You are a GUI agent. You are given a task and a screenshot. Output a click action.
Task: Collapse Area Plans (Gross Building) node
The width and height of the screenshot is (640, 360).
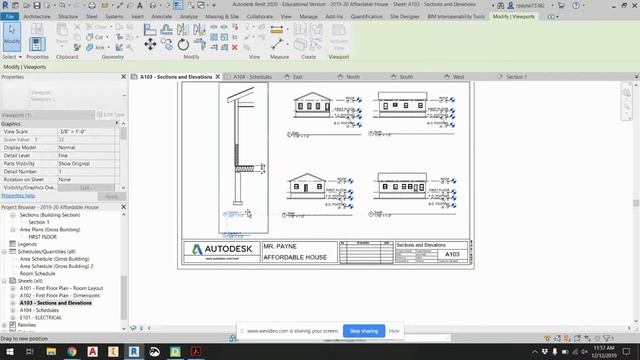(x=13, y=229)
